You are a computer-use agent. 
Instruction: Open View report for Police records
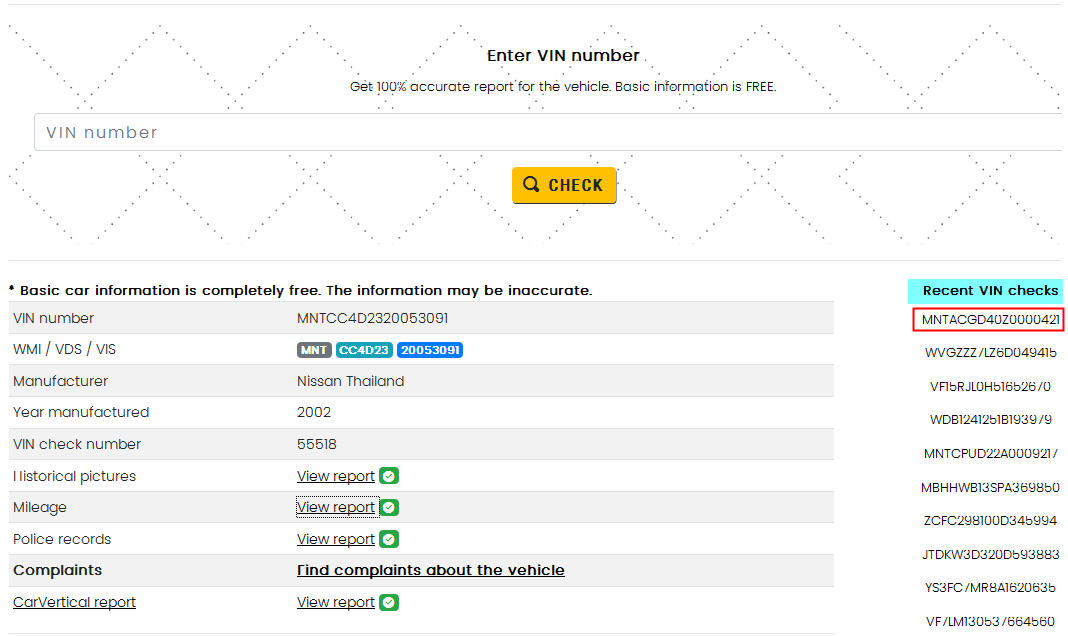pos(336,539)
